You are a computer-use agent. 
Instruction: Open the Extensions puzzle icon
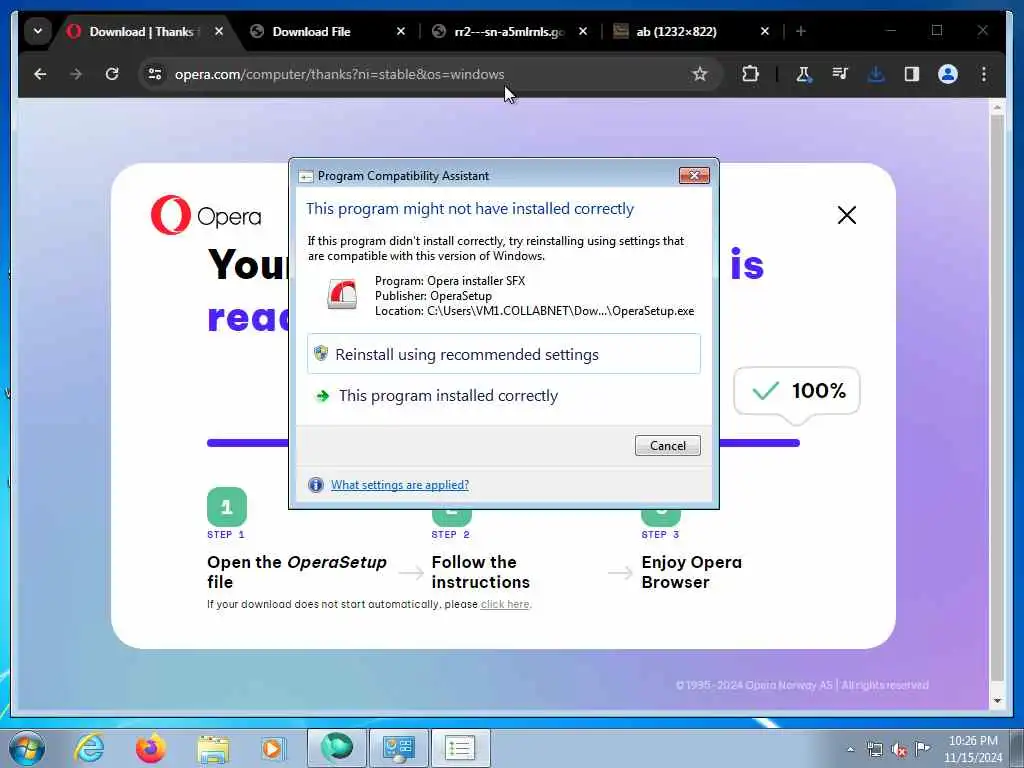(750, 74)
